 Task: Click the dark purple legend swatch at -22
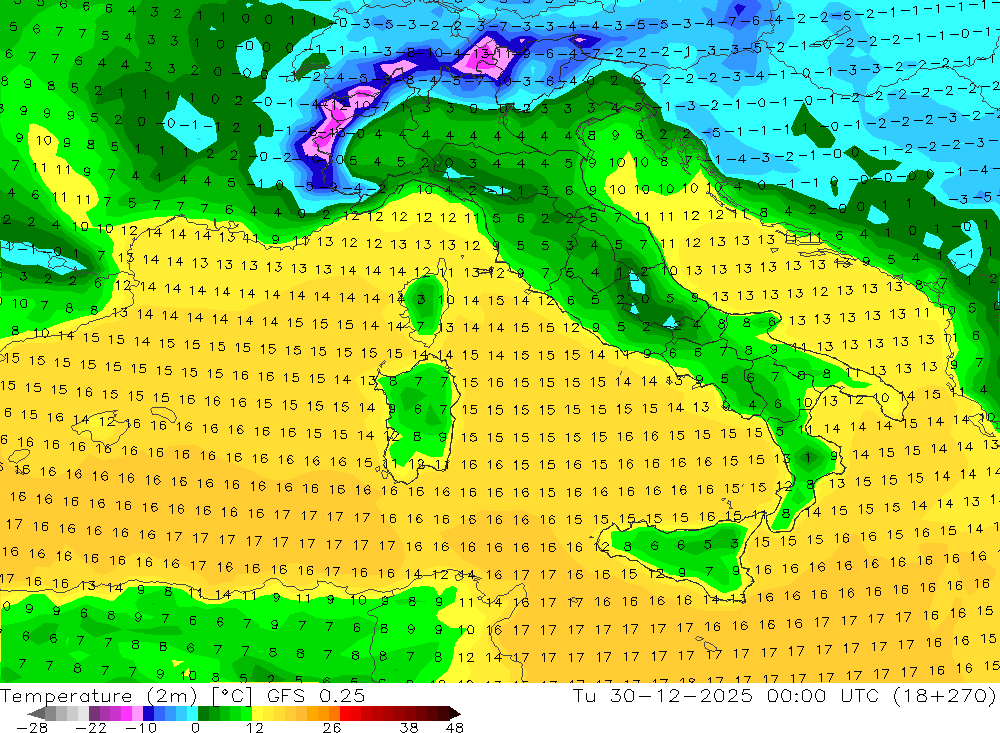[94, 713]
